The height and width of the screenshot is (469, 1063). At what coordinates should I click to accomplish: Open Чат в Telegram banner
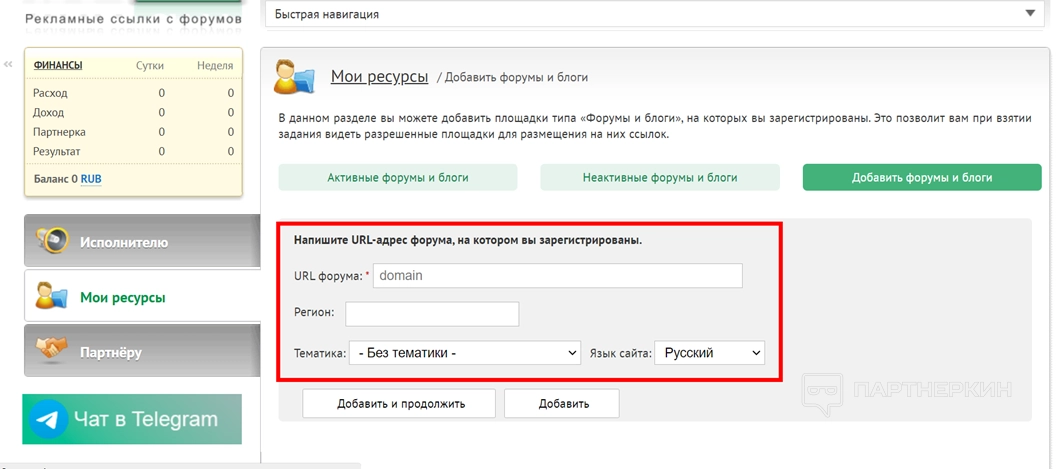coord(132,419)
